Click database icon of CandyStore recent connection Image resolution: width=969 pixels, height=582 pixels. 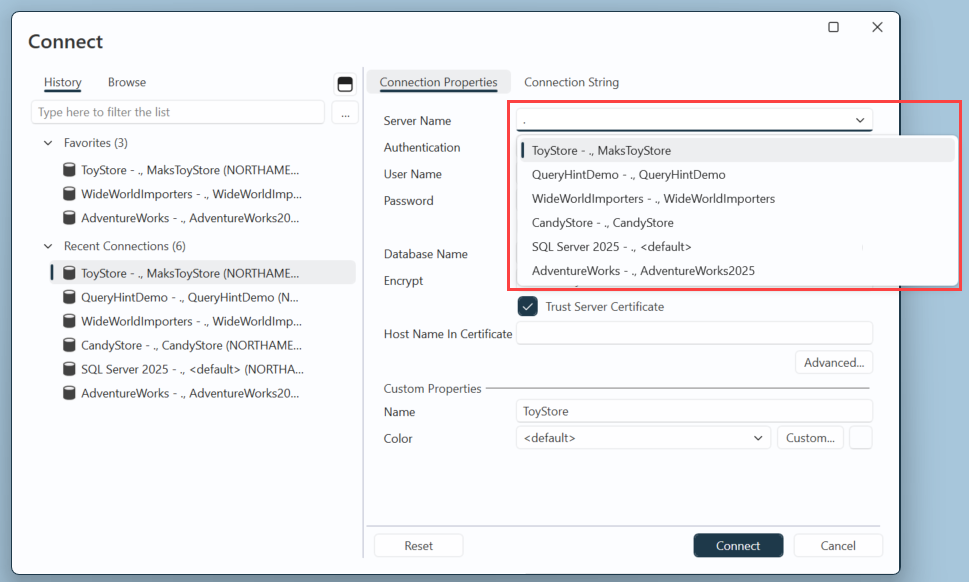[69, 345]
